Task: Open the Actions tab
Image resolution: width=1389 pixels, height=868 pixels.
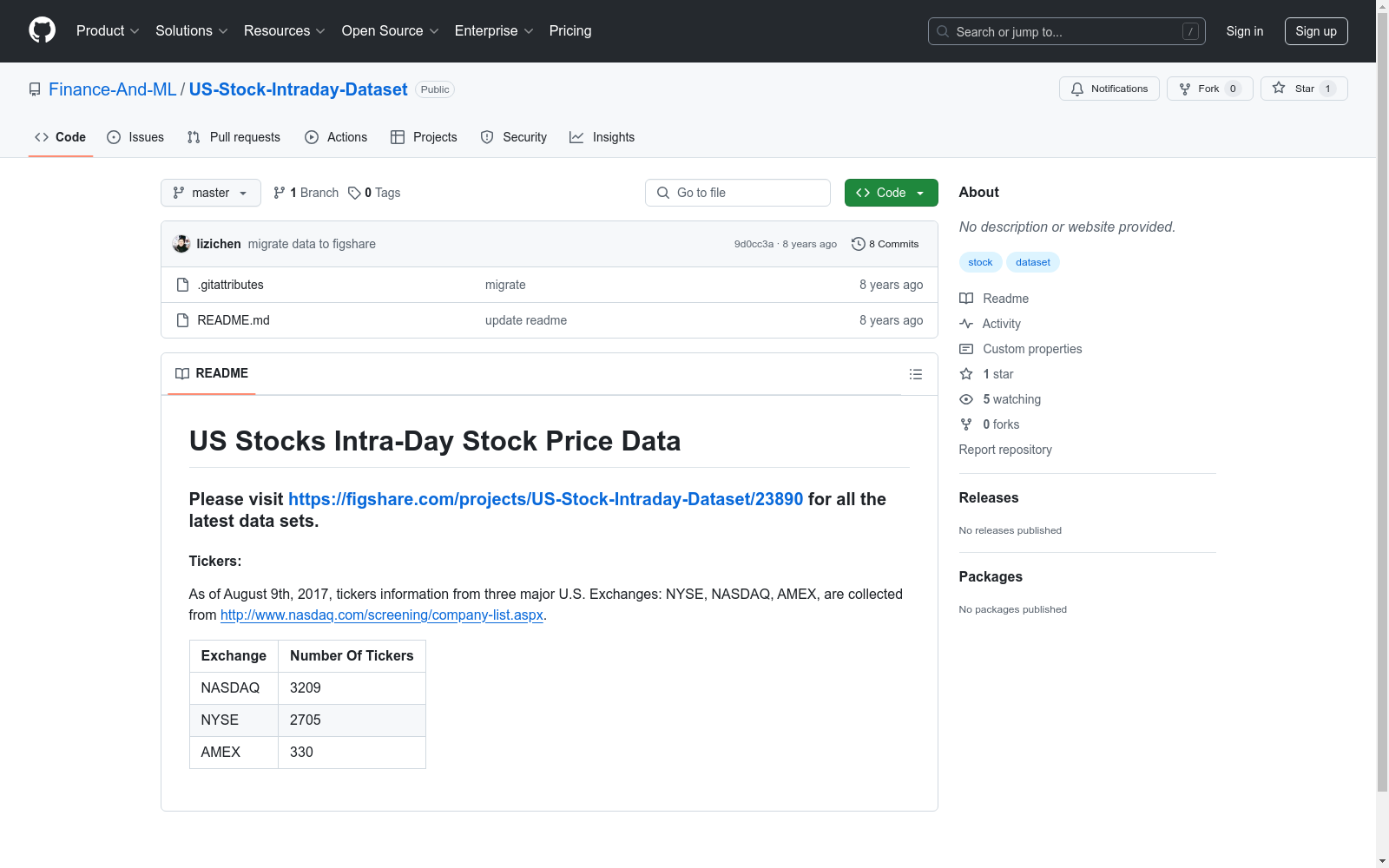Action: [x=336, y=137]
